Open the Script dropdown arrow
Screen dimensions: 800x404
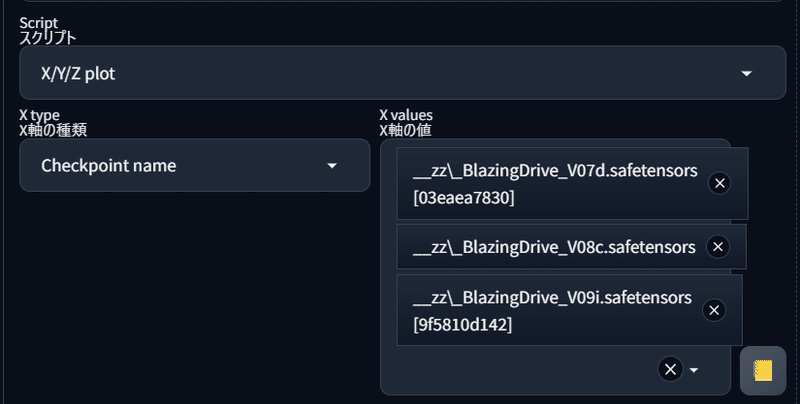(746, 73)
